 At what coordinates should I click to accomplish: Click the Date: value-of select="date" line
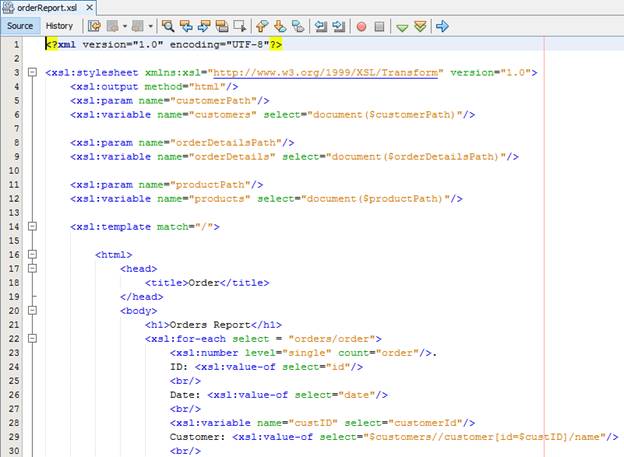(x=279, y=395)
